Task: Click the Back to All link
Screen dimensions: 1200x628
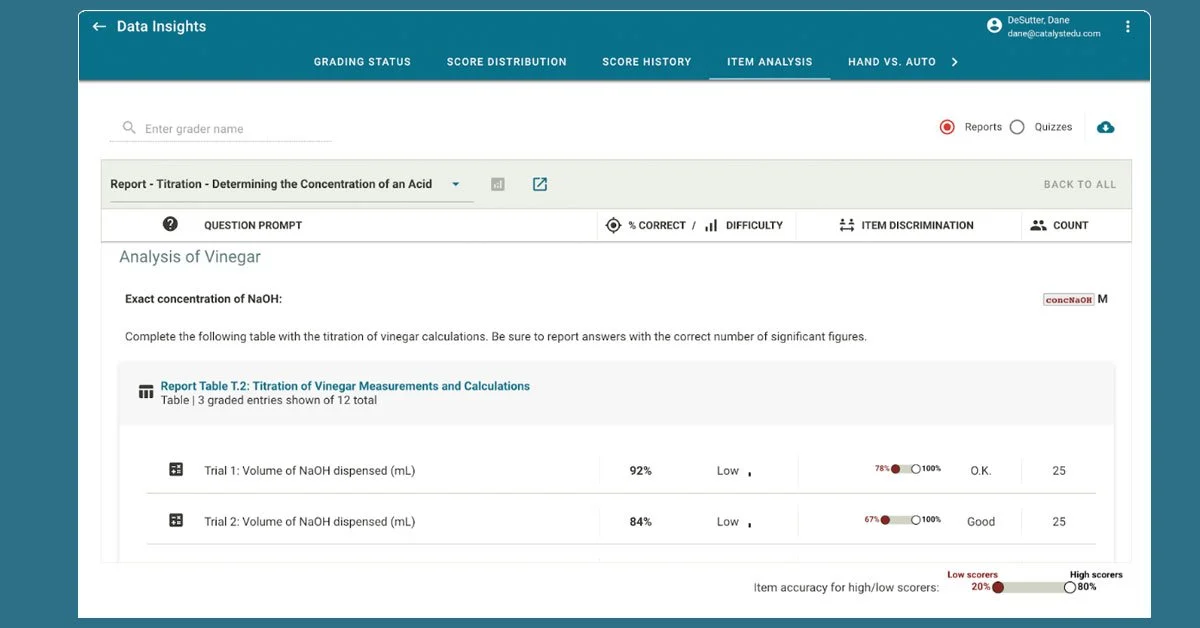Action: click(1080, 184)
